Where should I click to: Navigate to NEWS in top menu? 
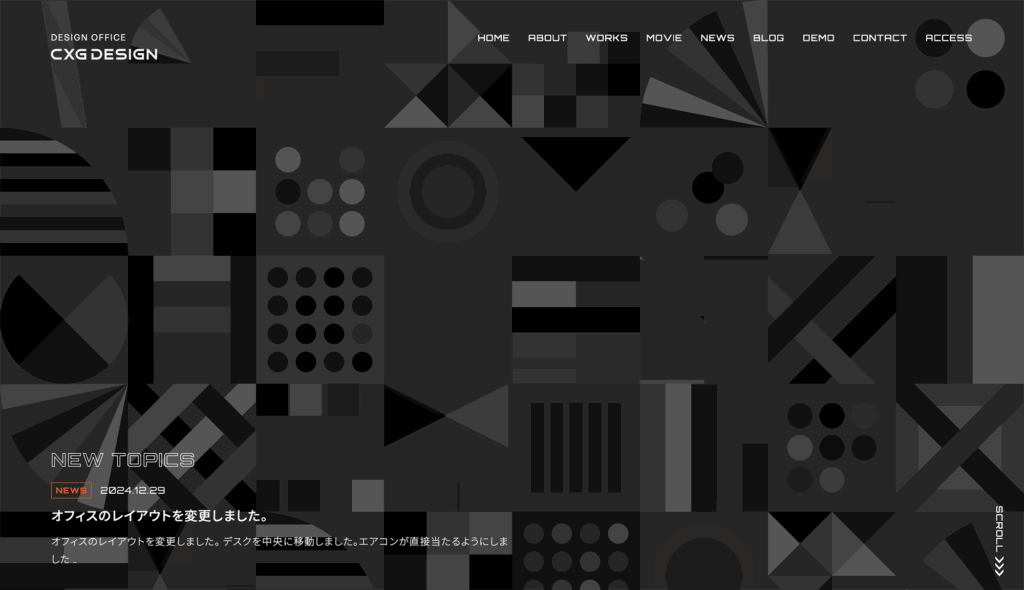tap(717, 38)
